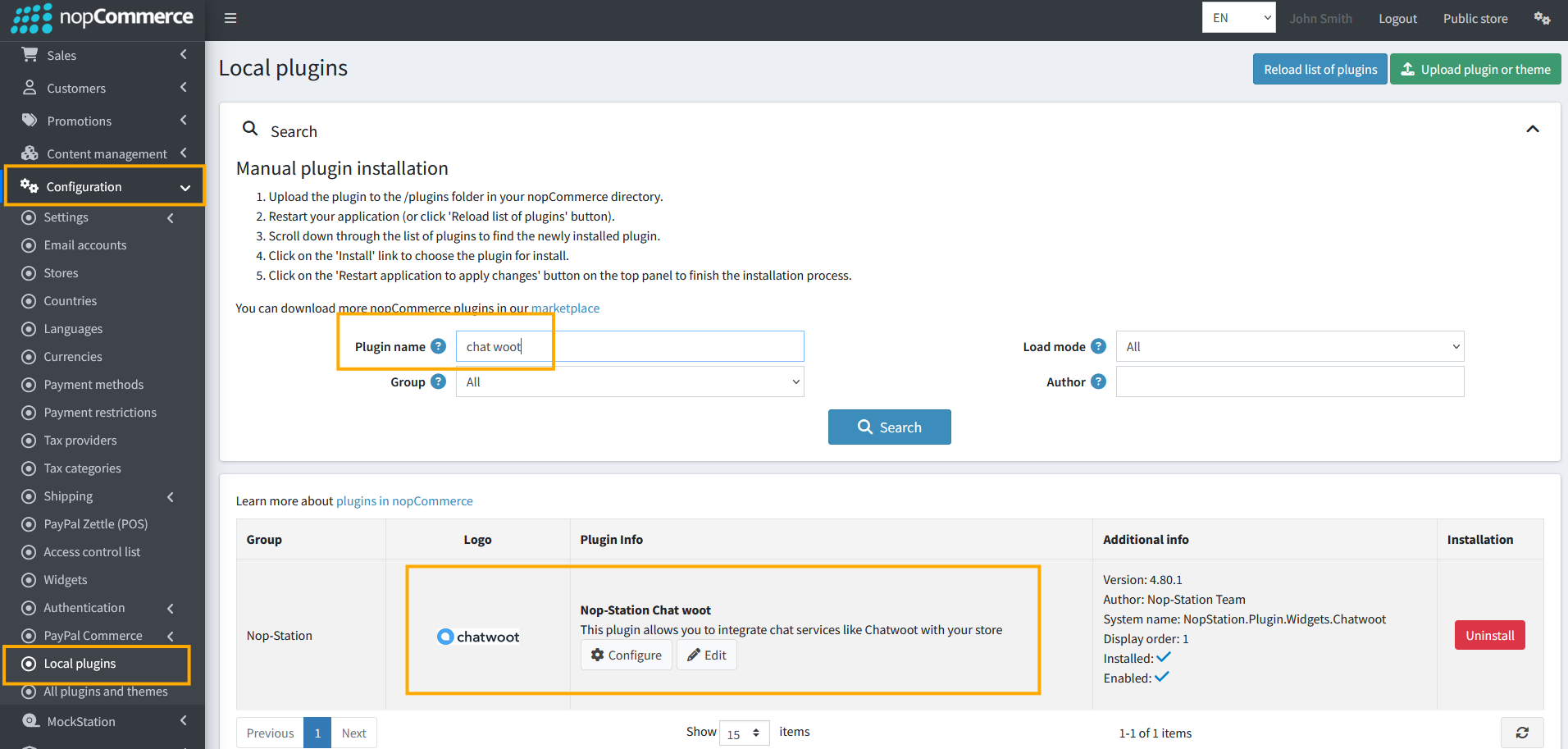Viewport: 1568px width, 749px height.
Task: Open Payment methods in the sidebar
Action: click(93, 385)
